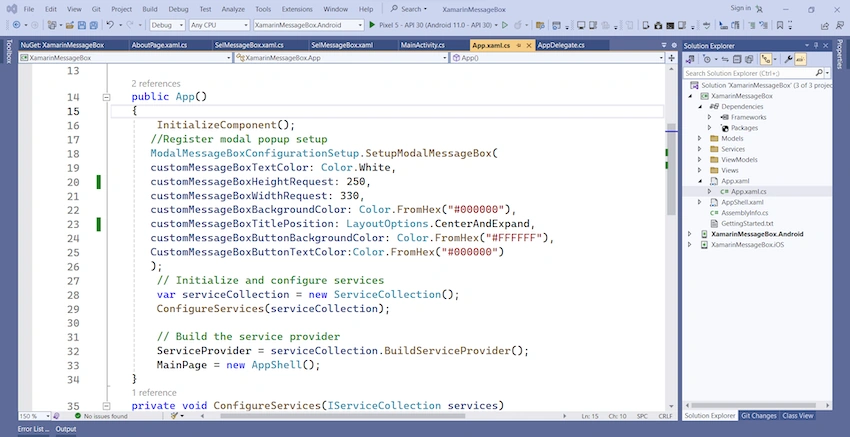Pin the Solution Explorer panel
Image resolution: width=850 pixels, height=437 pixels.
click(816, 46)
